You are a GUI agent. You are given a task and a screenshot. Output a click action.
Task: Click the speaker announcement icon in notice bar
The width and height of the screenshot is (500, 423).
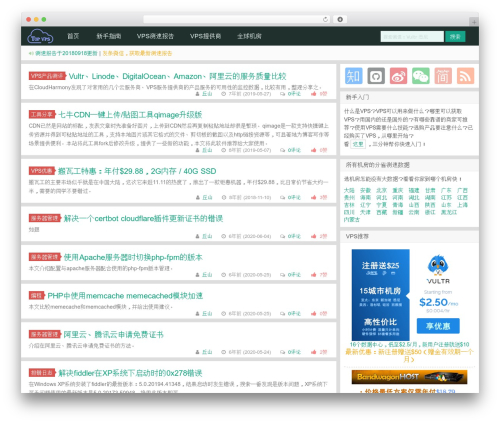tap(31, 53)
